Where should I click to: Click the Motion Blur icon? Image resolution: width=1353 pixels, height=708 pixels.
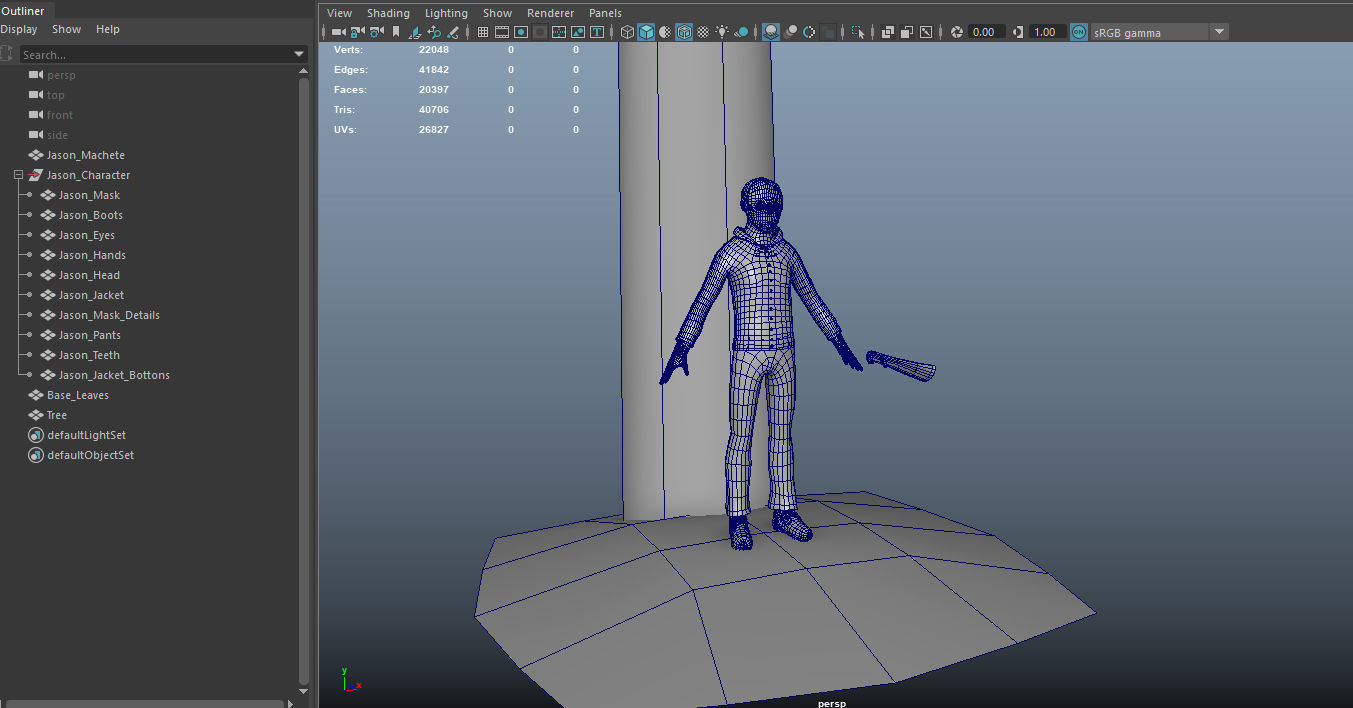point(791,32)
